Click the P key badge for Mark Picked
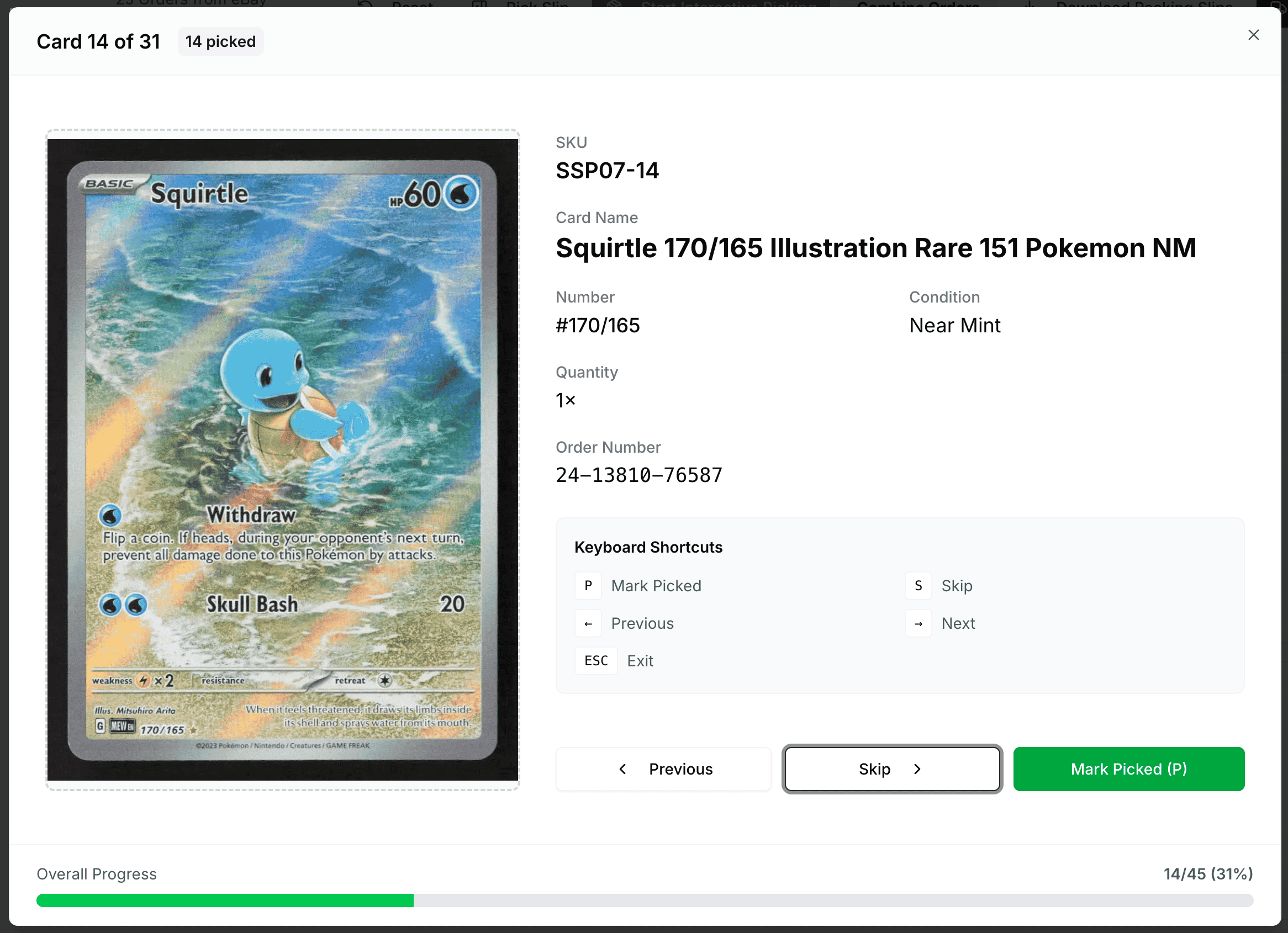The image size is (1288, 933). point(588,586)
